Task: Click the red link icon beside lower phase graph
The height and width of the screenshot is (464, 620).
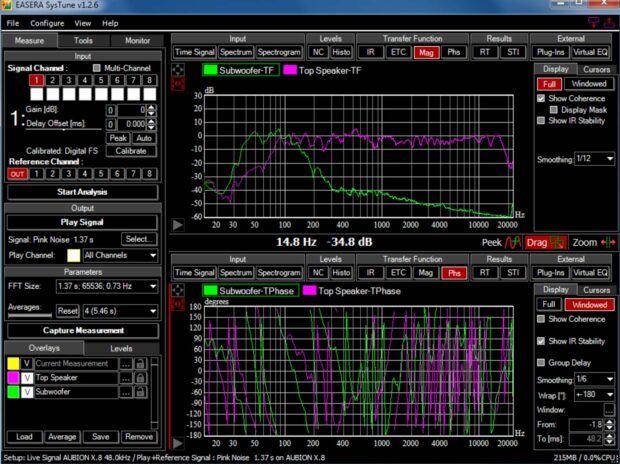Action: tap(178, 304)
